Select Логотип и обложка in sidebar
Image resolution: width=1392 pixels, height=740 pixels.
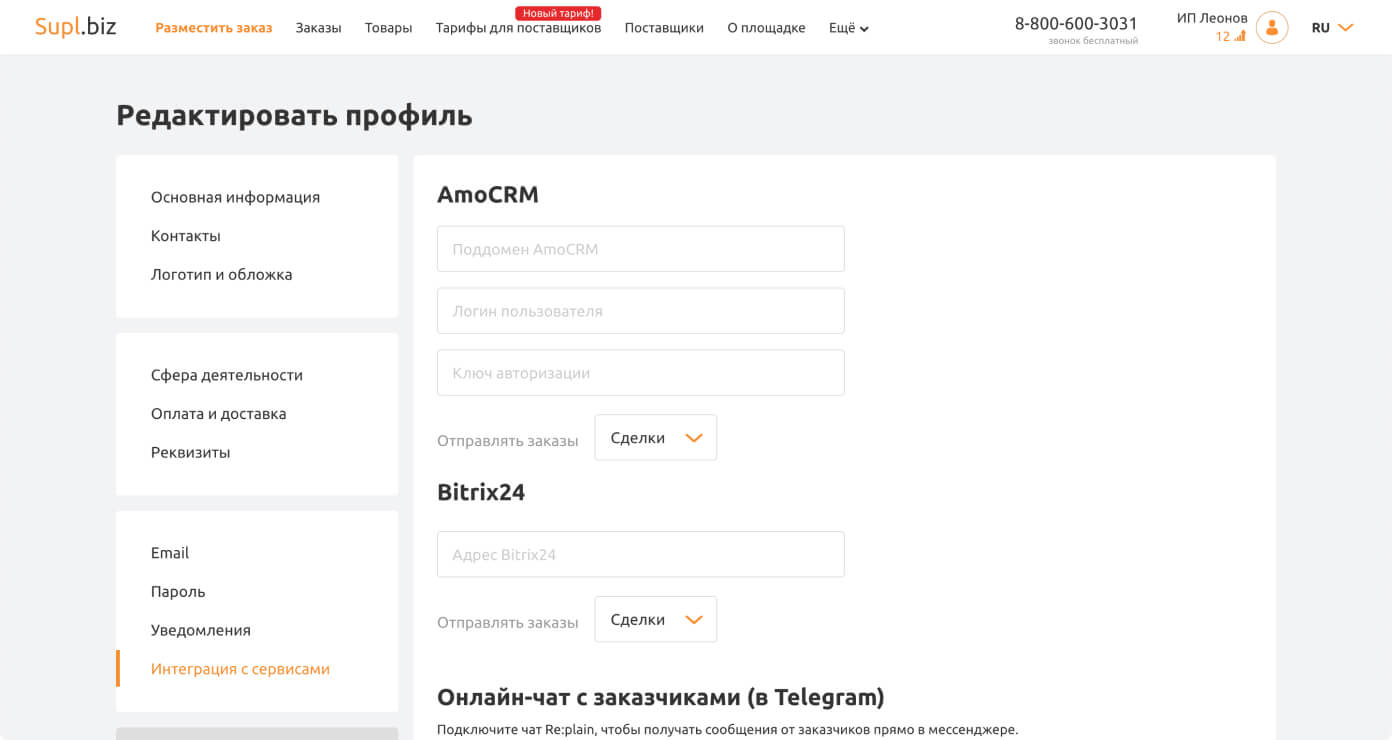[x=222, y=274]
